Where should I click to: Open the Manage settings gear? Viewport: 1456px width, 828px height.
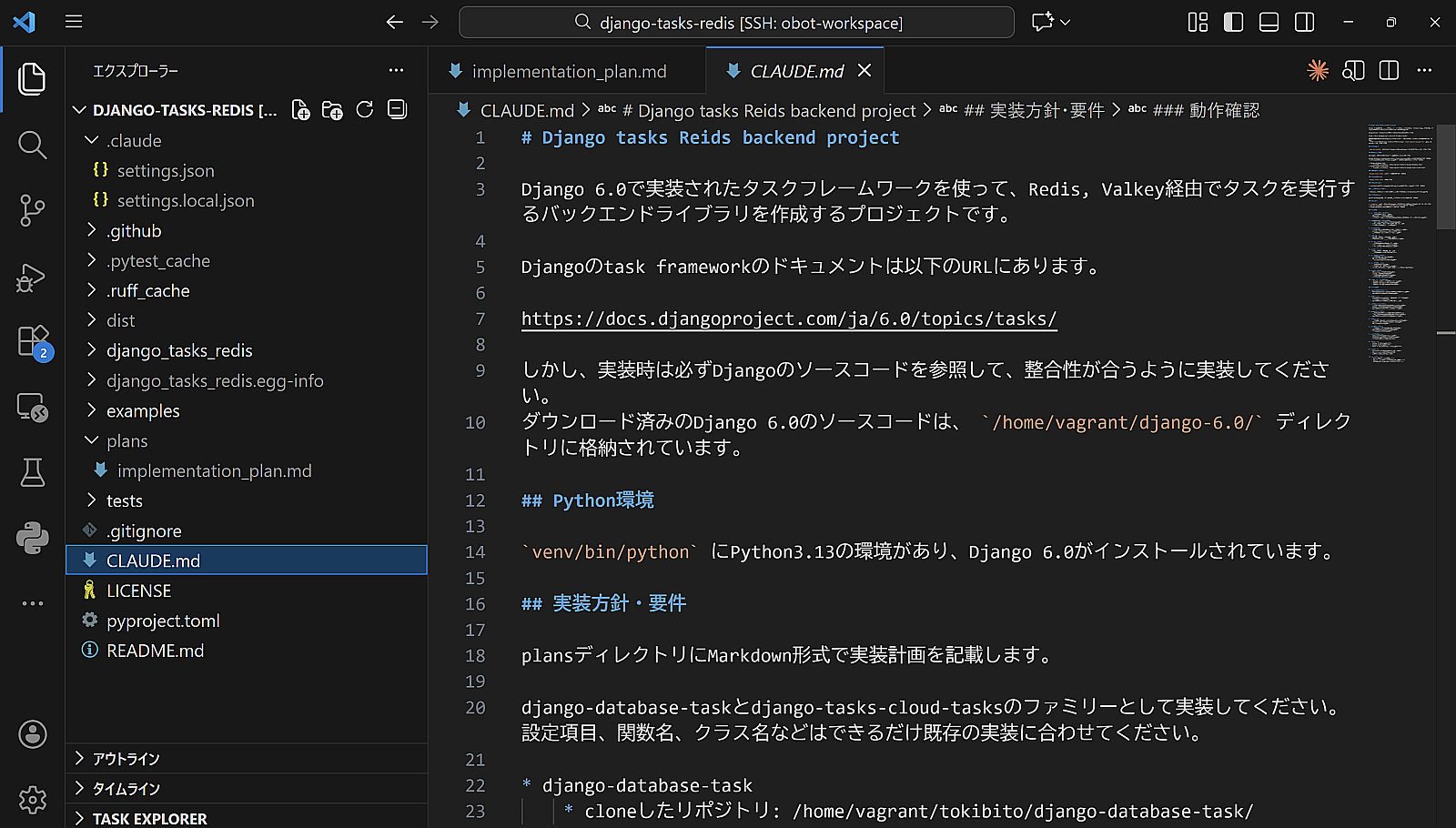33,800
